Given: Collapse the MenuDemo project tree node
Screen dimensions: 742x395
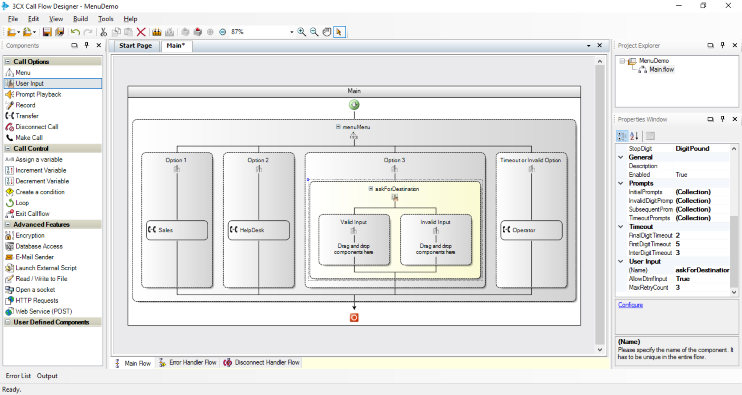Looking at the screenshot, I should click(x=622, y=61).
